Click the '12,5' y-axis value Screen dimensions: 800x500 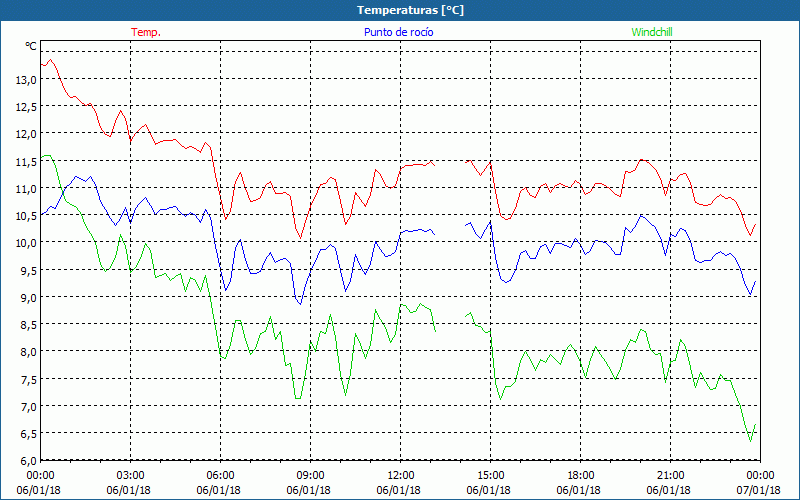point(26,107)
